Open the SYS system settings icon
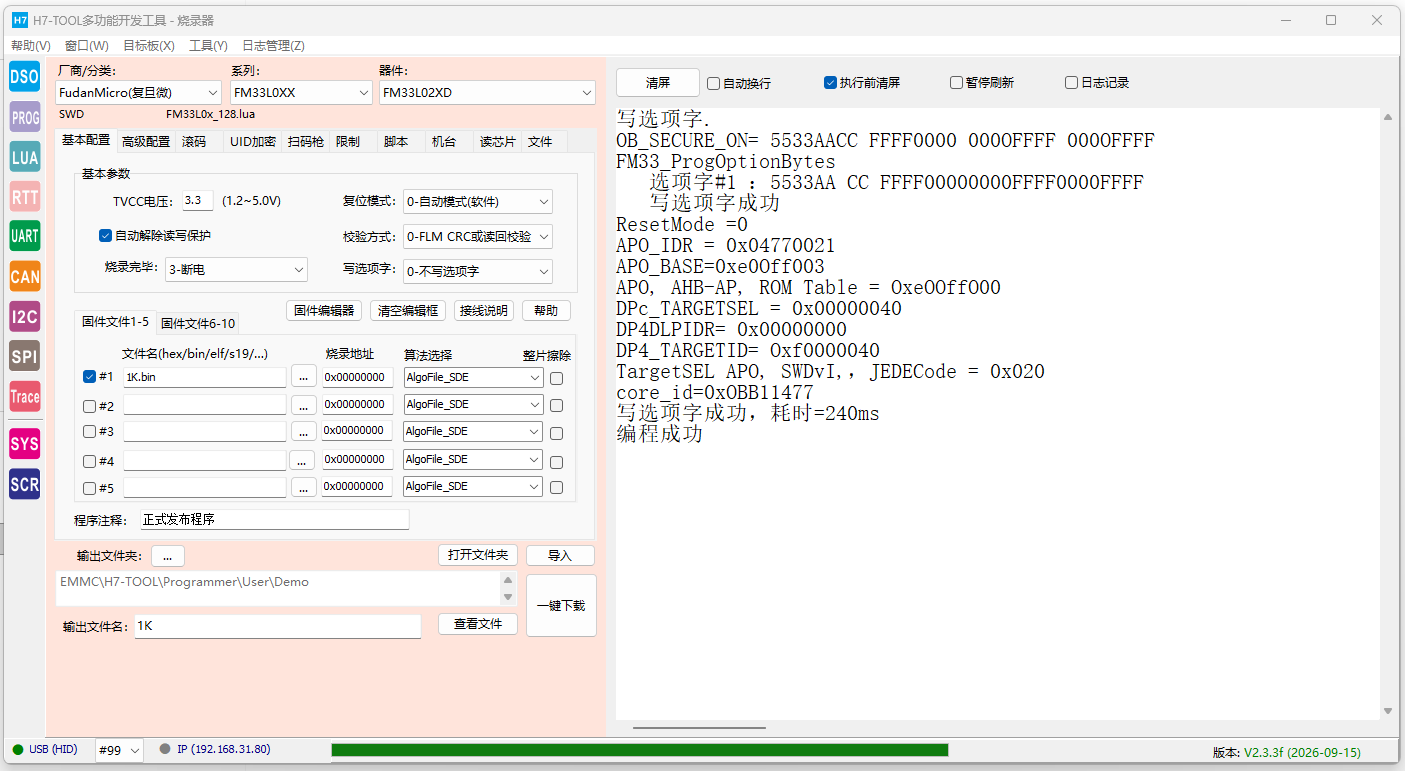This screenshot has width=1405, height=771. pyautogui.click(x=25, y=443)
